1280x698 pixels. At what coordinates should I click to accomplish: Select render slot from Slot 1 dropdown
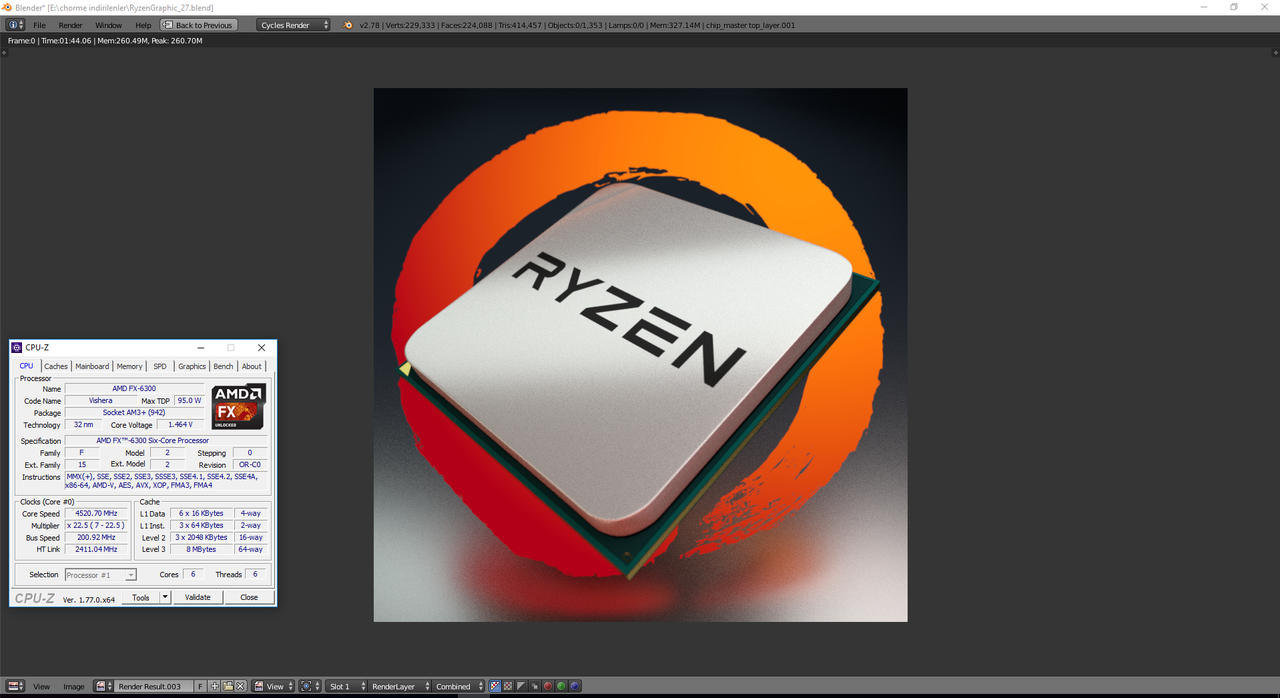346,686
